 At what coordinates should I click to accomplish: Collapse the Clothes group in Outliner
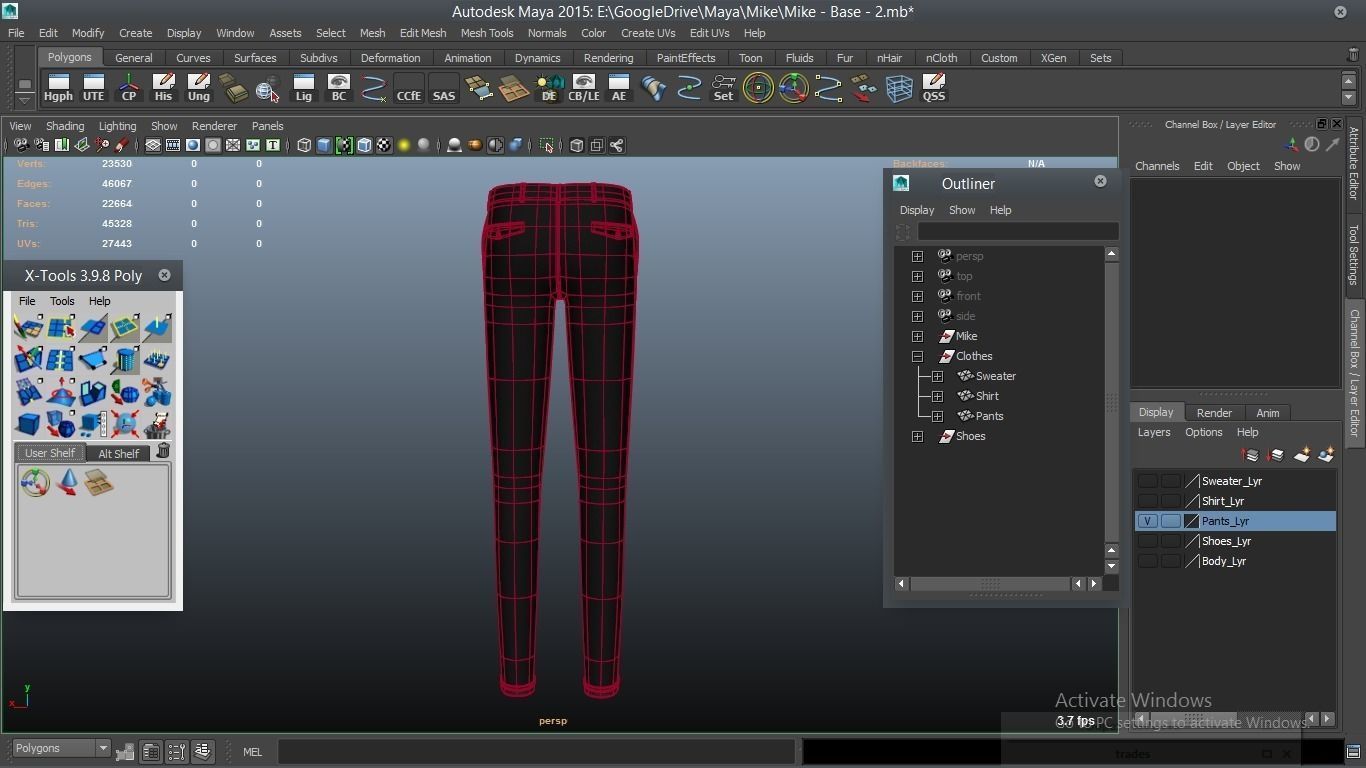click(917, 356)
